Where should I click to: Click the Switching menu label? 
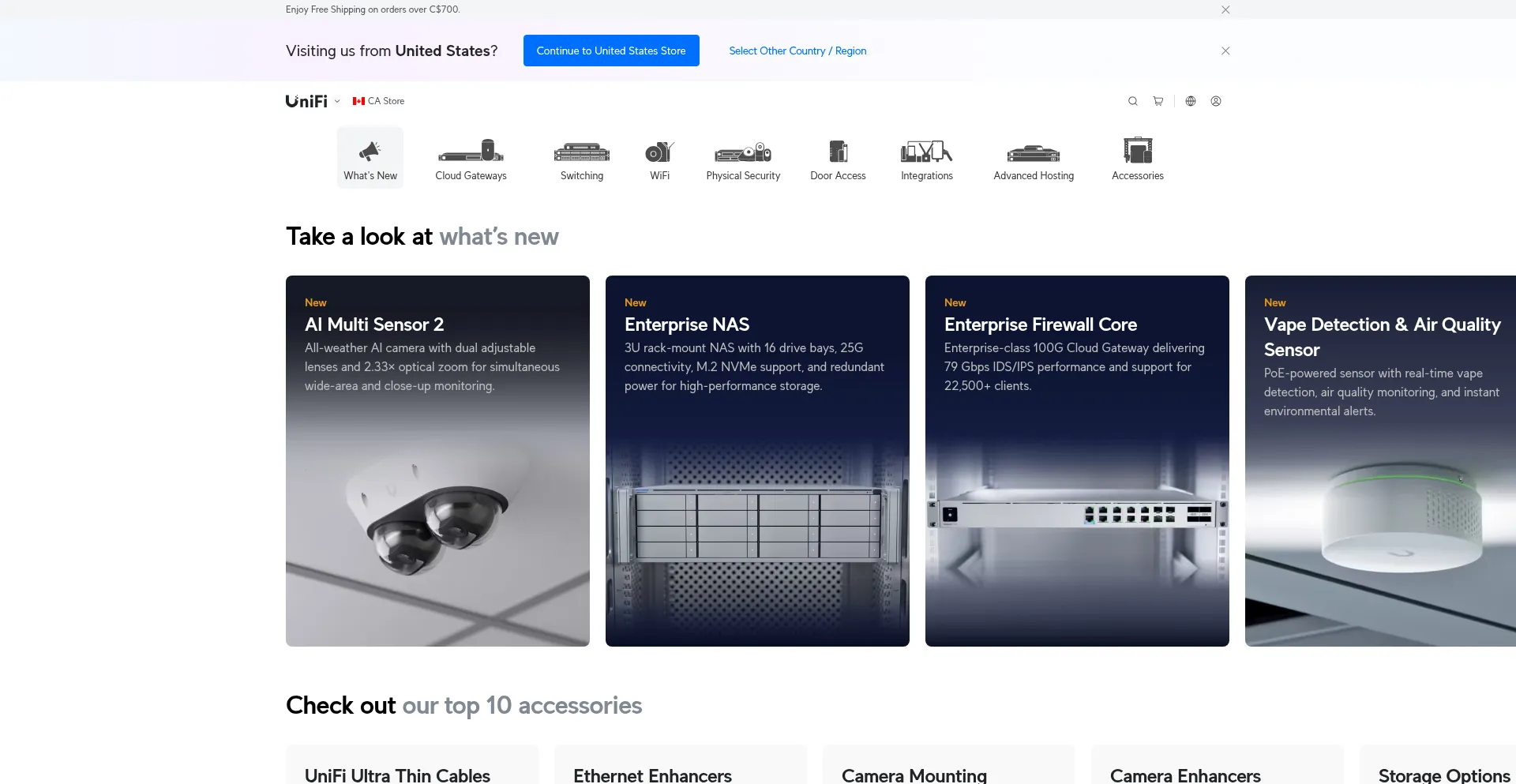582,176
